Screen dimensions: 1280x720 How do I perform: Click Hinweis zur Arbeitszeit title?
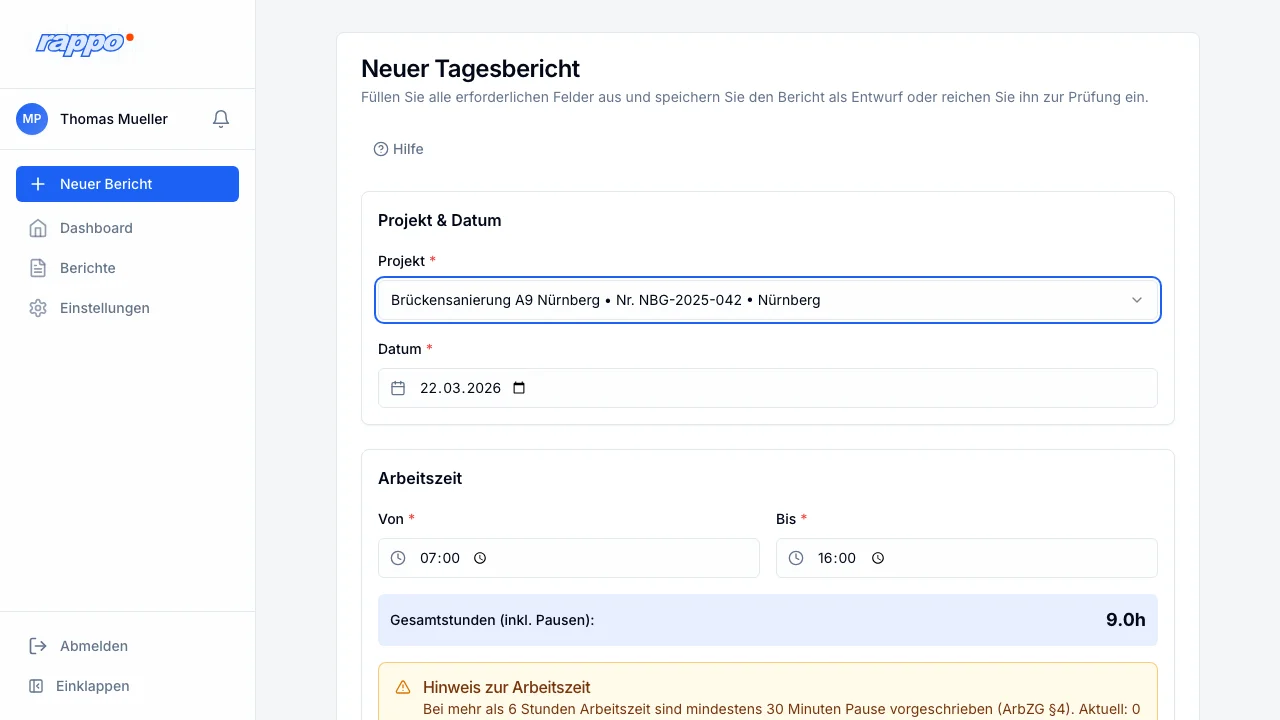507,688
